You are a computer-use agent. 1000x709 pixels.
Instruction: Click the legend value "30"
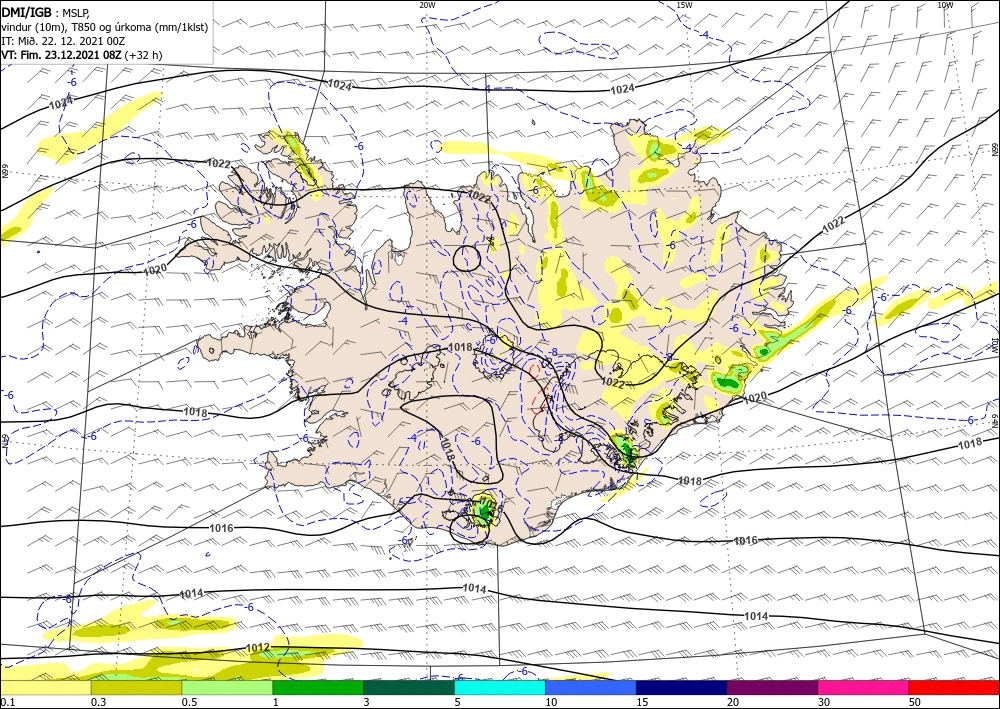coord(824,702)
